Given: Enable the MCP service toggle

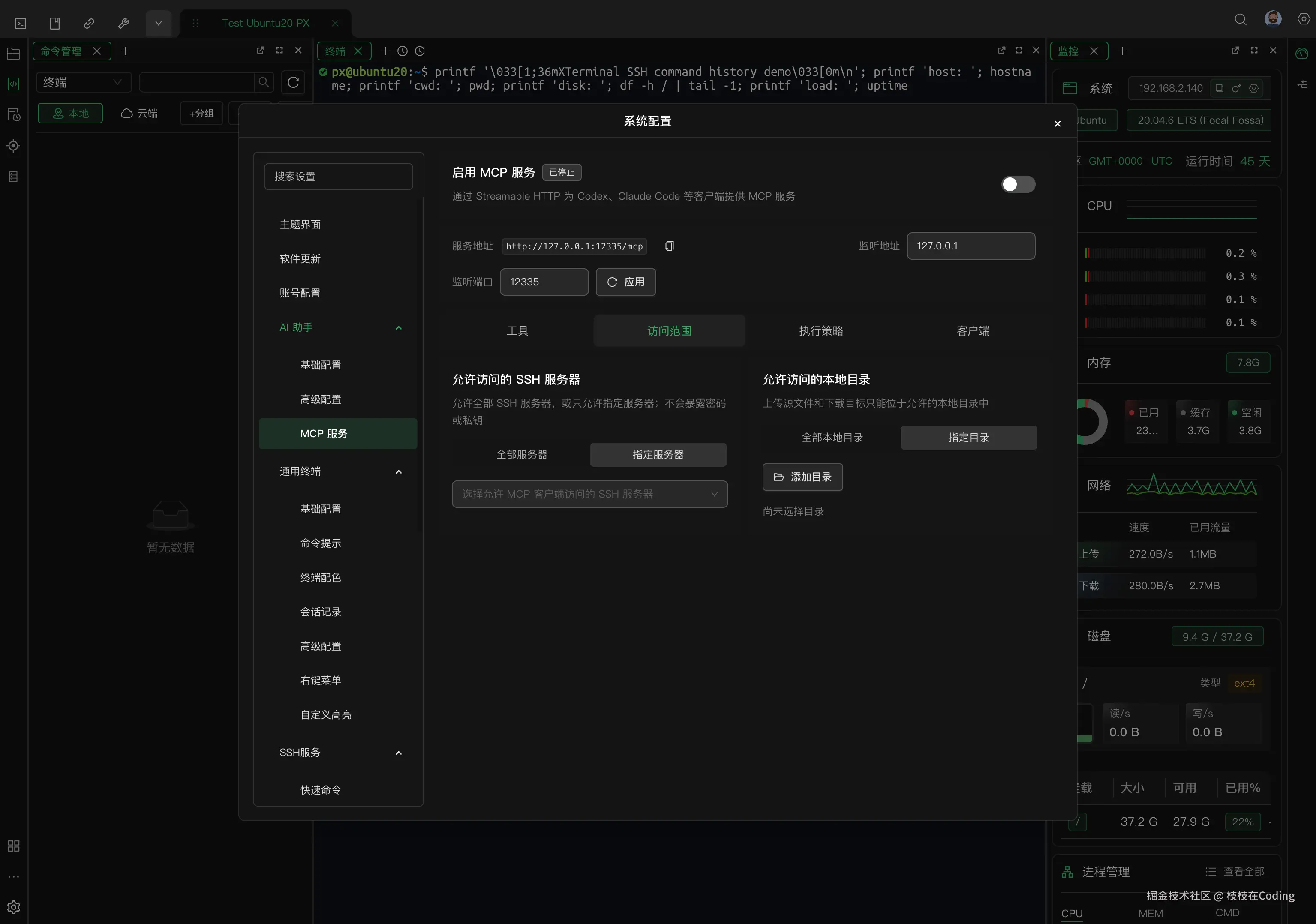Looking at the screenshot, I should [x=1018, y=184].
